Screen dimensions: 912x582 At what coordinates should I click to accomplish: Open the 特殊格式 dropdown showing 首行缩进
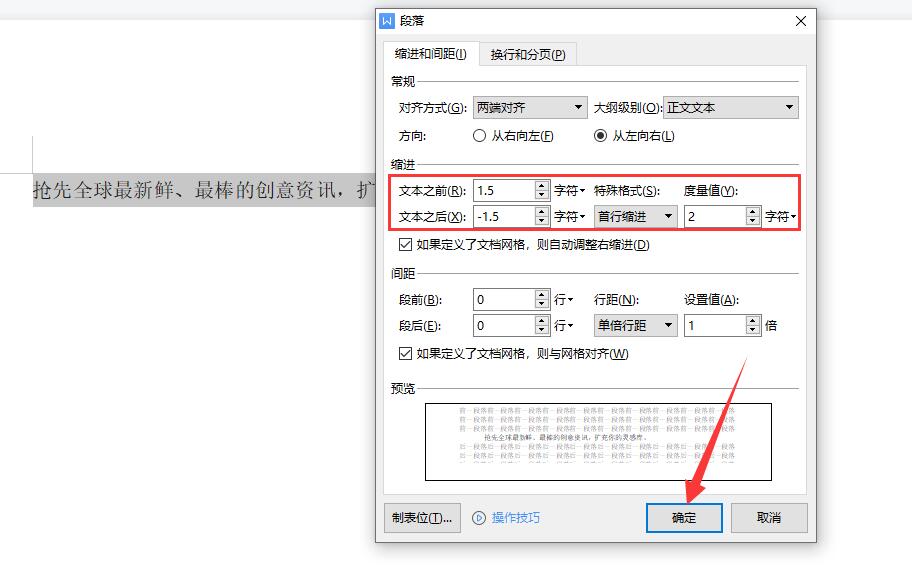click(636, 216)
